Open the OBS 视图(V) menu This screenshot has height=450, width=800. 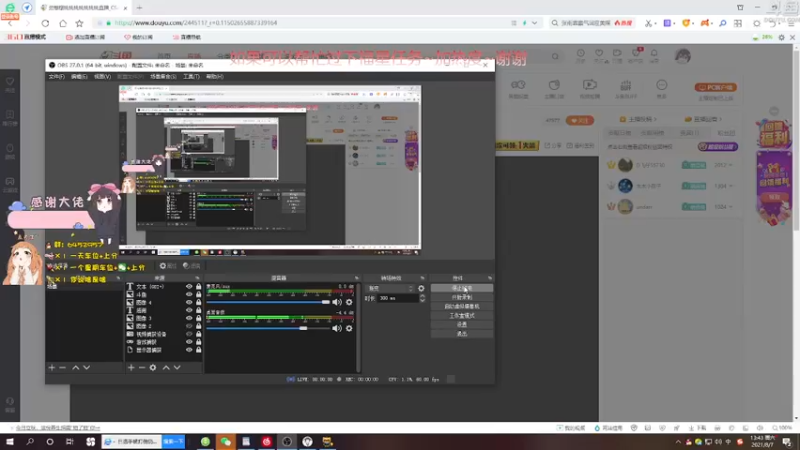(x=102, y=77)
